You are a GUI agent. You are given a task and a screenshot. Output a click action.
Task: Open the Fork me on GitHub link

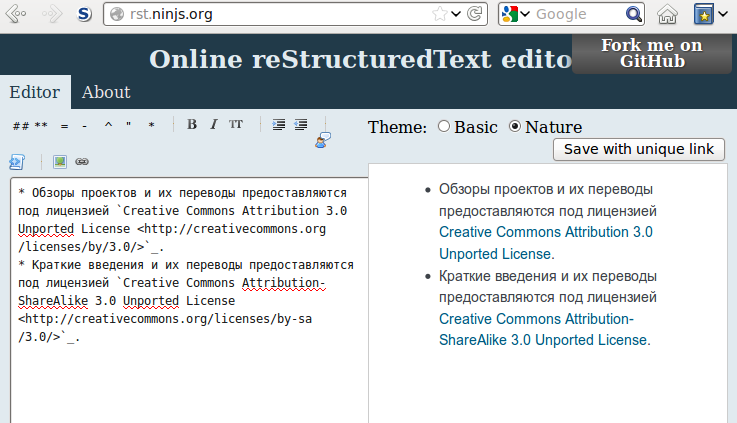pos(651,53)
